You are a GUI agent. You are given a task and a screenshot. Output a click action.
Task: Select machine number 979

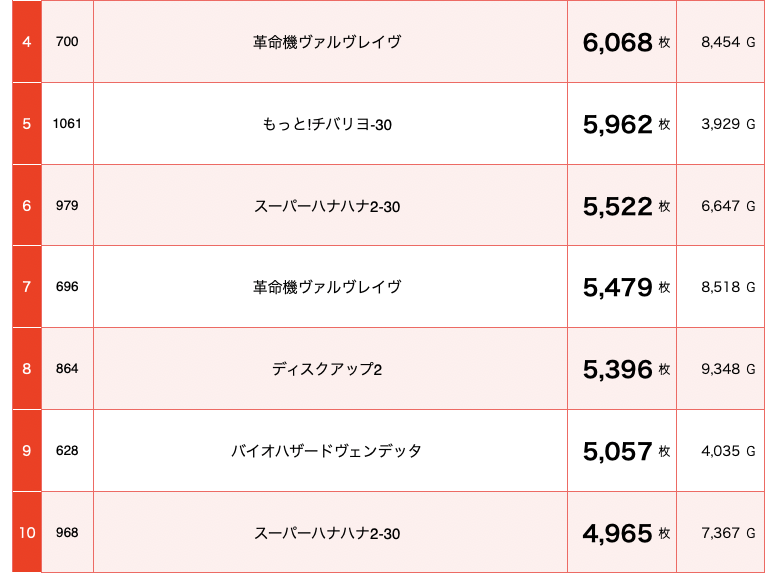click(x=67, y=205)
